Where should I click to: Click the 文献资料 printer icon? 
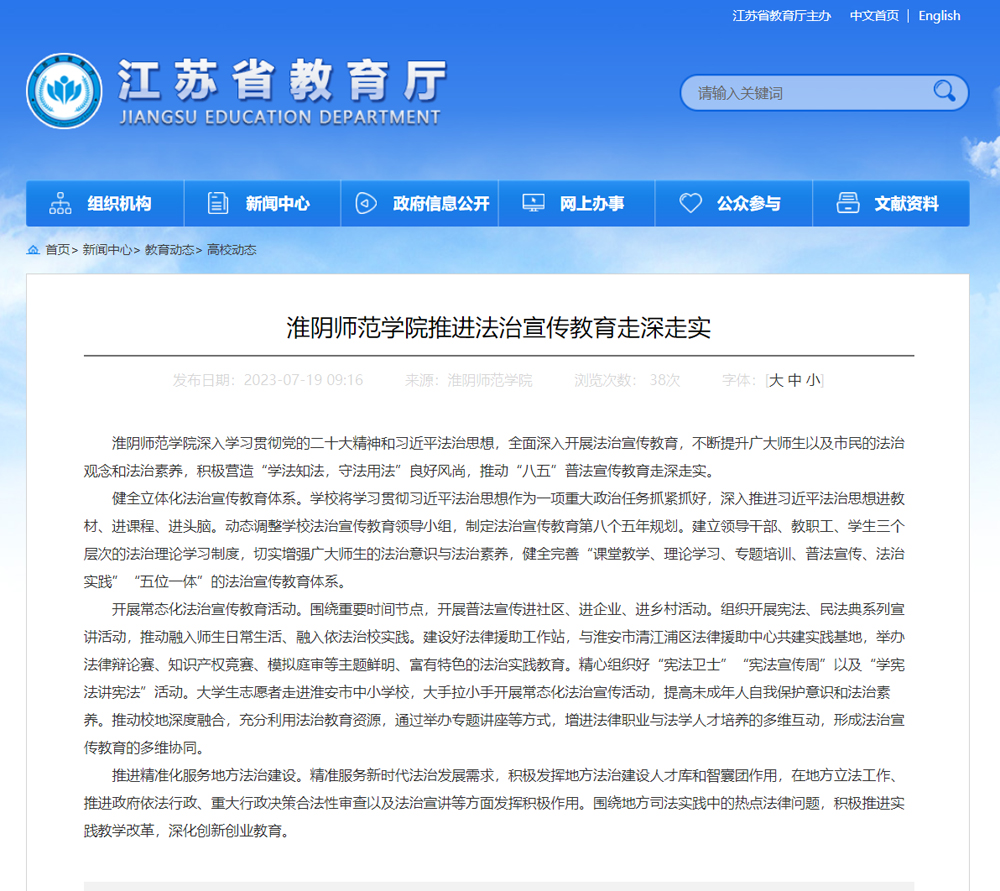click(848, 203)
